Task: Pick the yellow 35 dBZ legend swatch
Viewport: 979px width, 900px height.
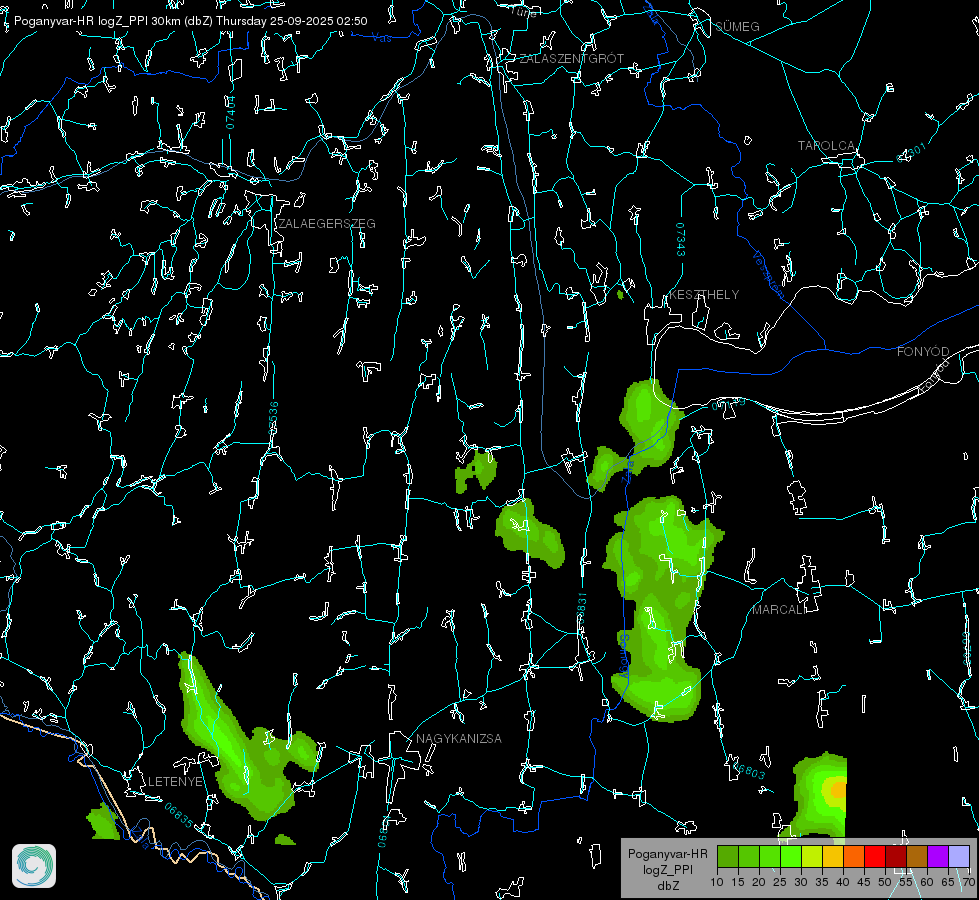Action: [832, 856]
